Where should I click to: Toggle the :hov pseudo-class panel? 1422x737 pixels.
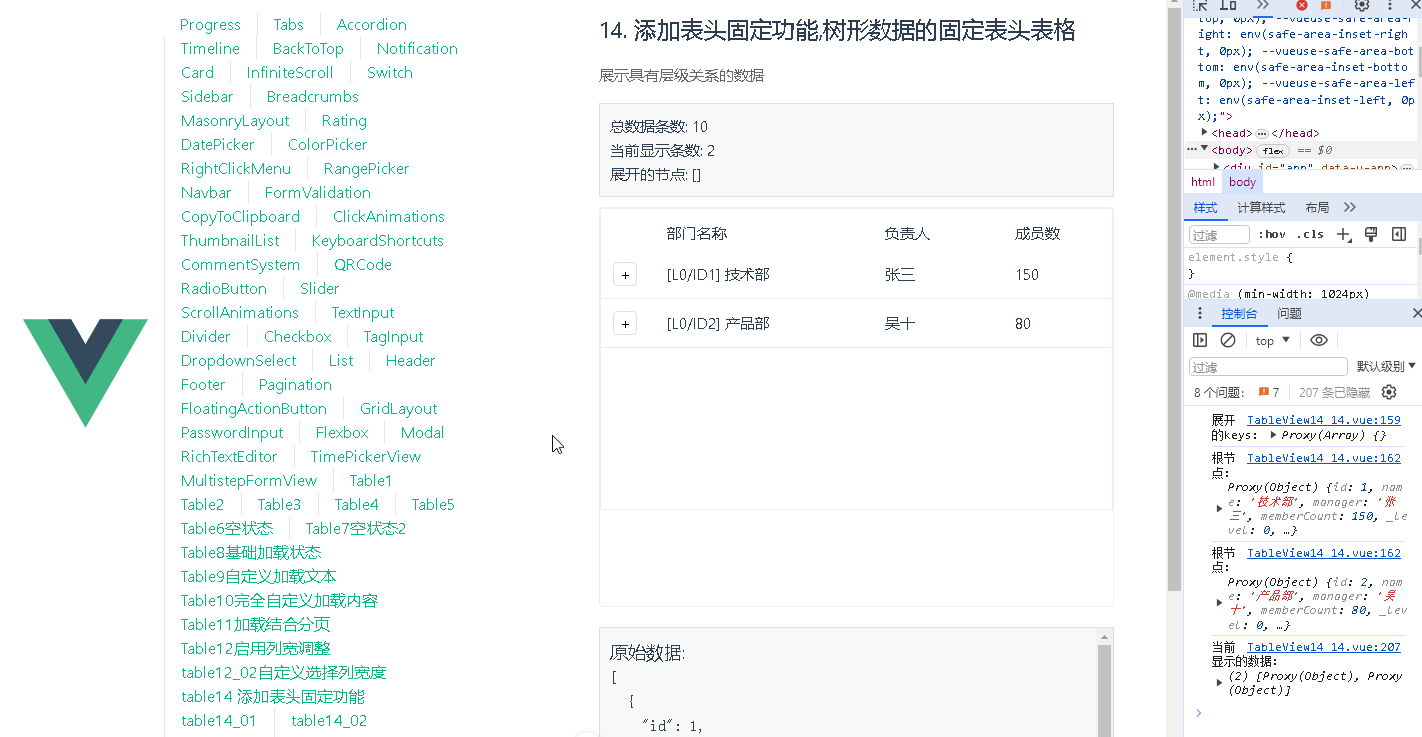[x=1273, y=234]
